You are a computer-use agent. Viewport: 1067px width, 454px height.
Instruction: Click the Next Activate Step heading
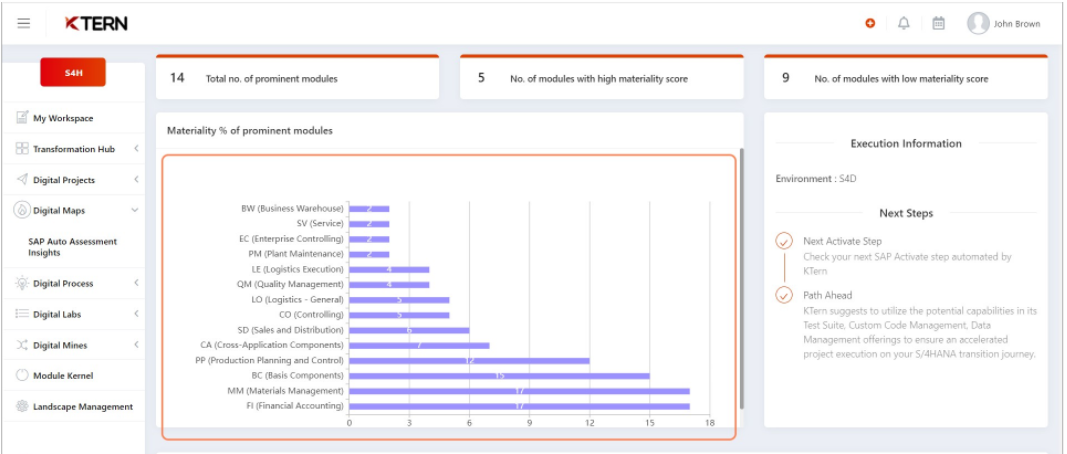tap(842, 241)
